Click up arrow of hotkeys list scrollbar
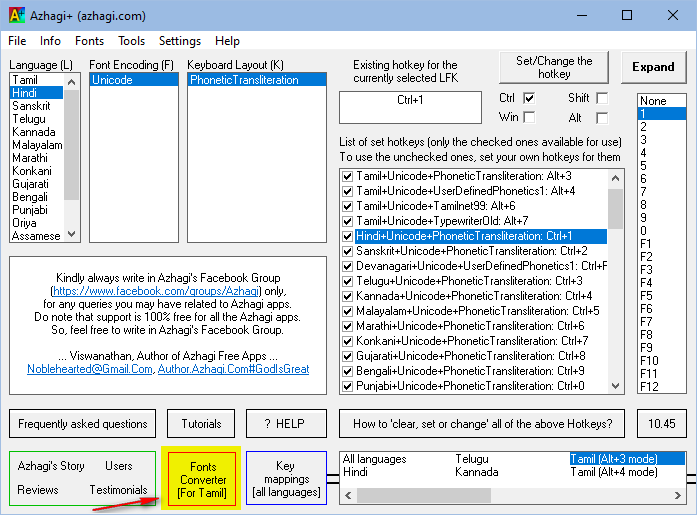 616,178
